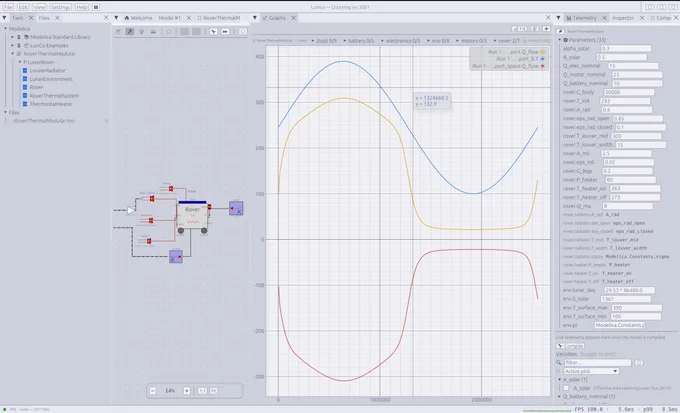Image resolution: width=680 pixels, height=413 pixels.
Task: Click blue legend swatch for port_b.T
Action: [x=543, y=59]
